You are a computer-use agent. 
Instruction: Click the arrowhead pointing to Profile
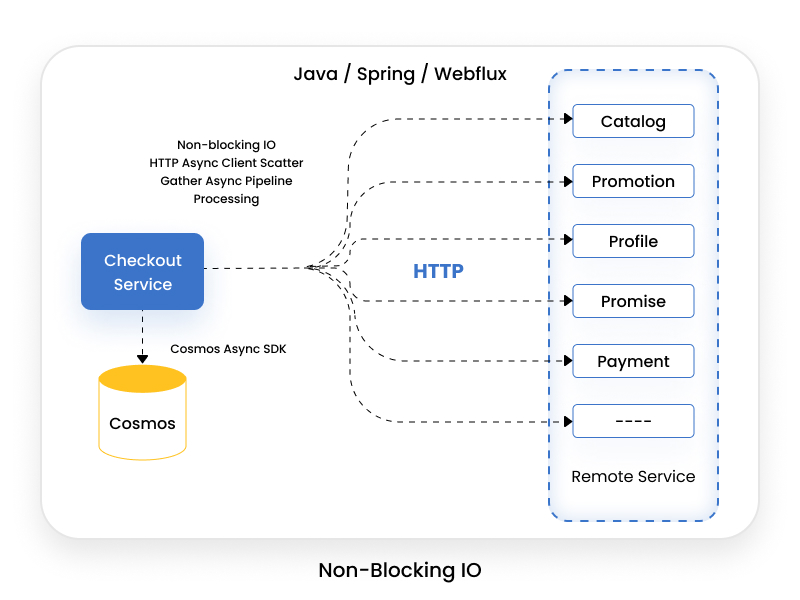(568, 239)
